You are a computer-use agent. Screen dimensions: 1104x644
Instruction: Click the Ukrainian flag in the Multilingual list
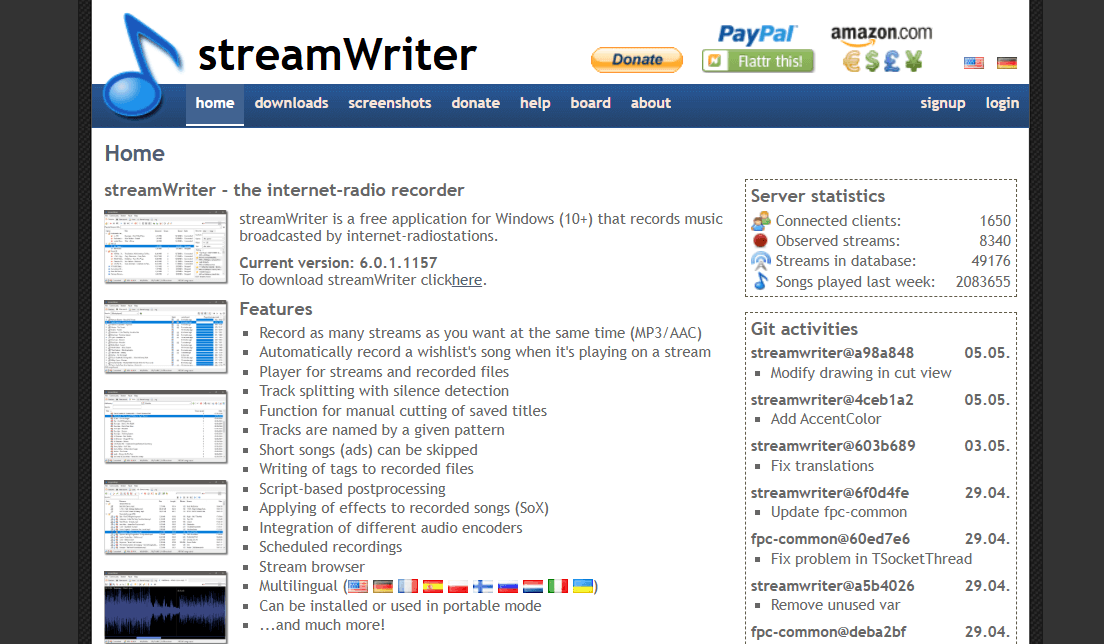[x=583, y=586]
